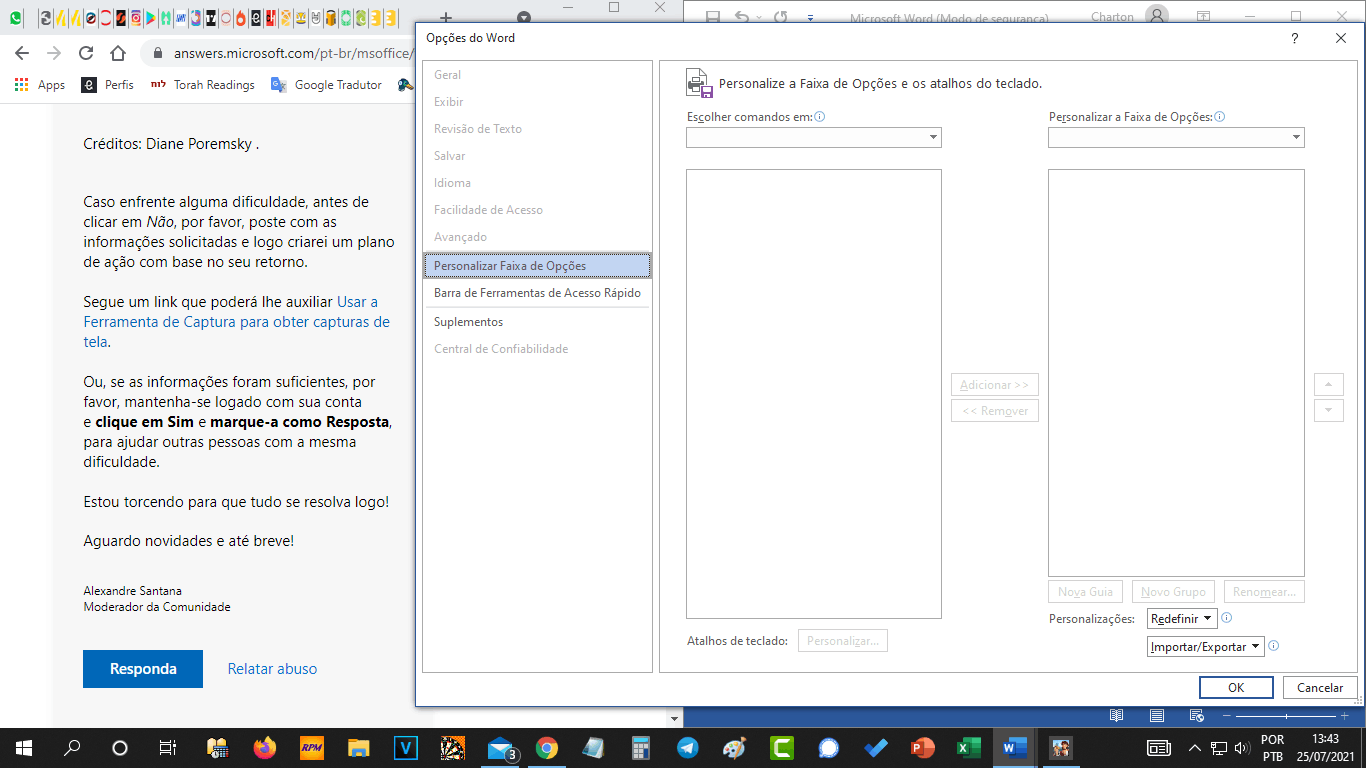Open the Central de Confiabilidade category
The height and width of the screenshot is (768, 1366).
pos(537,349)
